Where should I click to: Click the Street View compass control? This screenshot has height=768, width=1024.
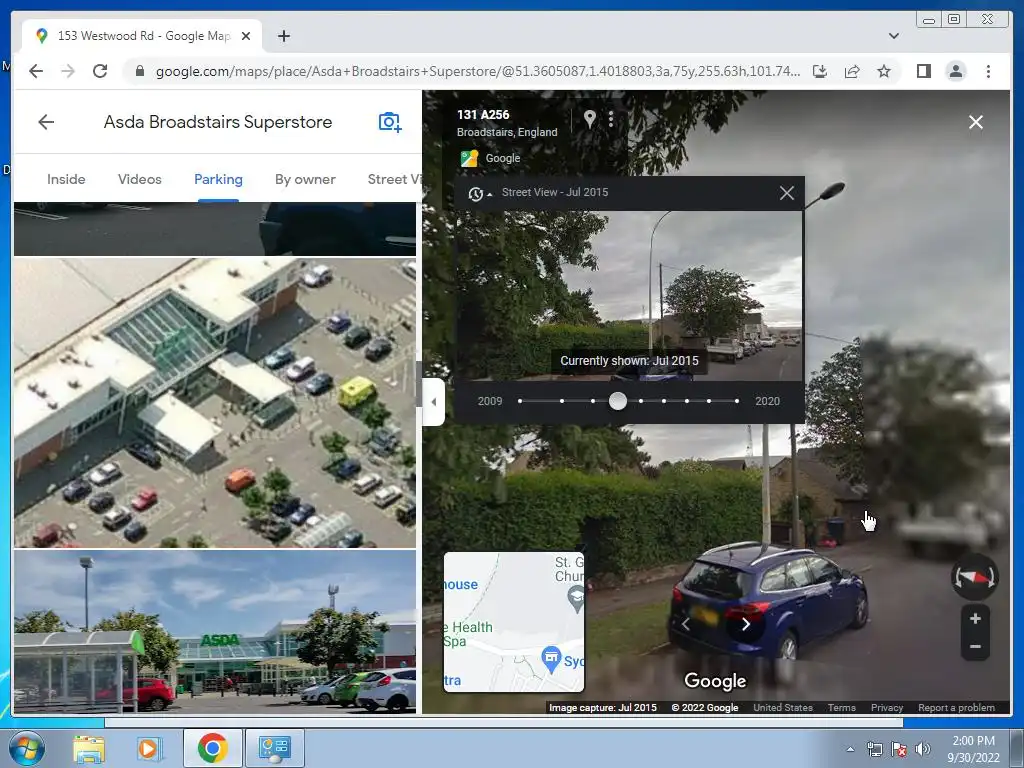tap(974, 577)
